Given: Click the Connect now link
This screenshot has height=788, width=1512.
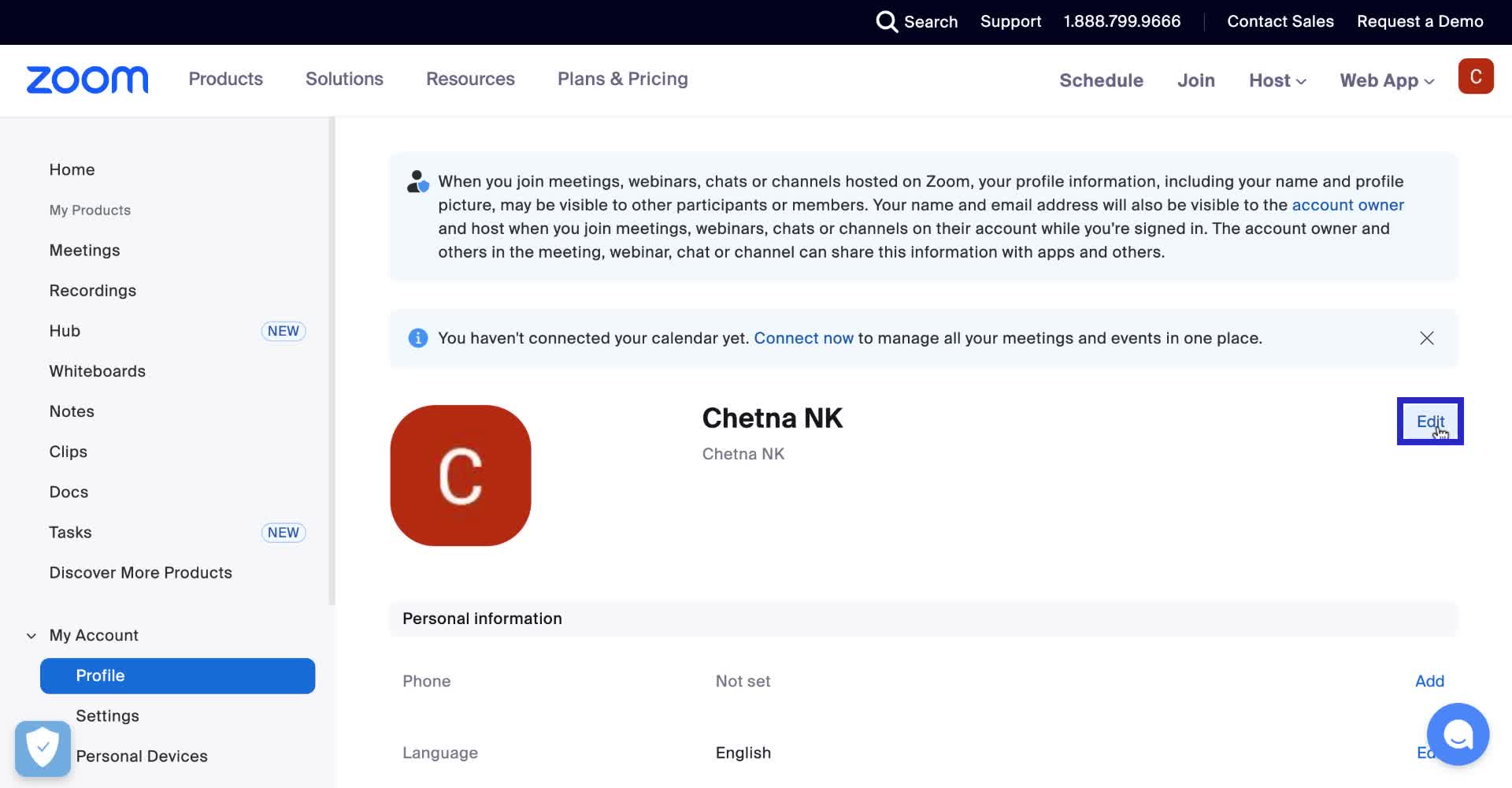Looking at the screenshot, I should pyautogui.click(x=803, y=338).
